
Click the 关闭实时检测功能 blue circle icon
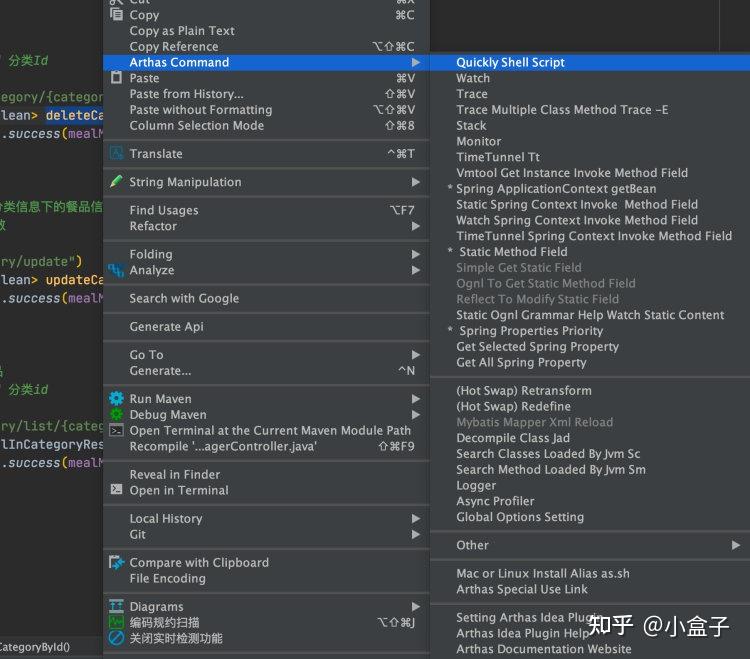click(x=116, y=637)
